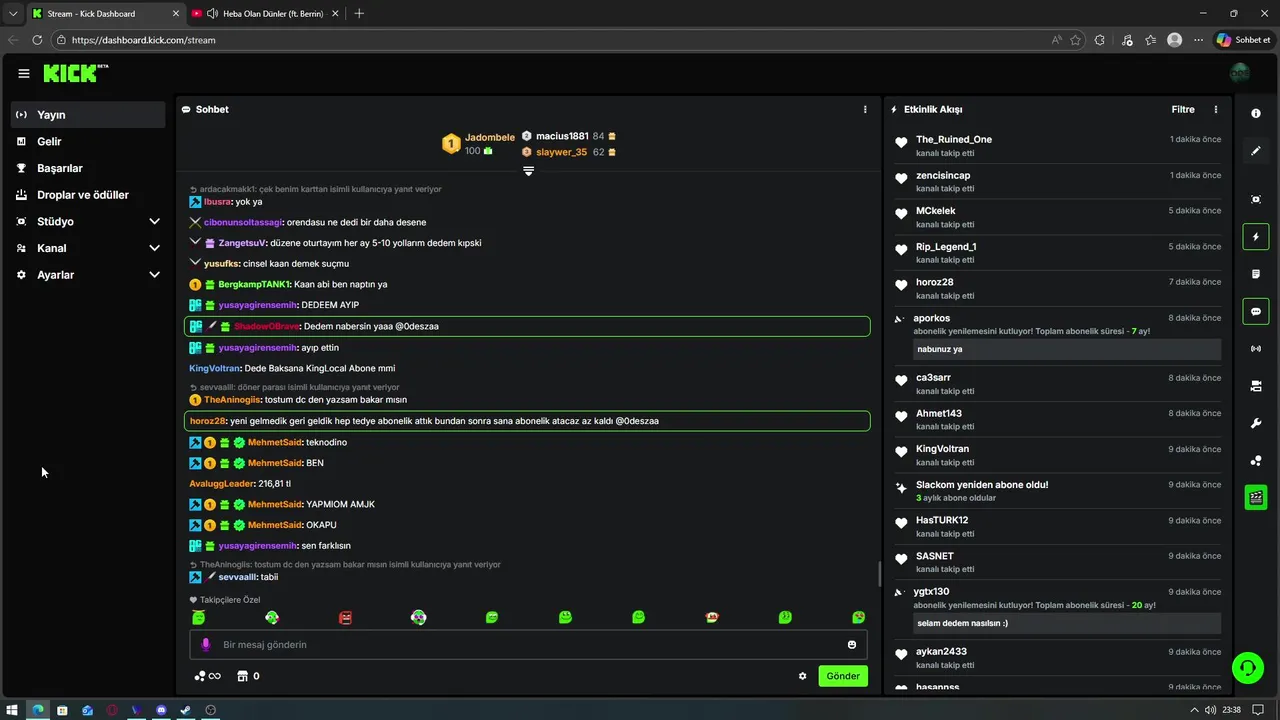Click the pencil edit icon in right sidebar
Image resolution: width=1280 pixels, height=720 pixels.
point(1256,151)
